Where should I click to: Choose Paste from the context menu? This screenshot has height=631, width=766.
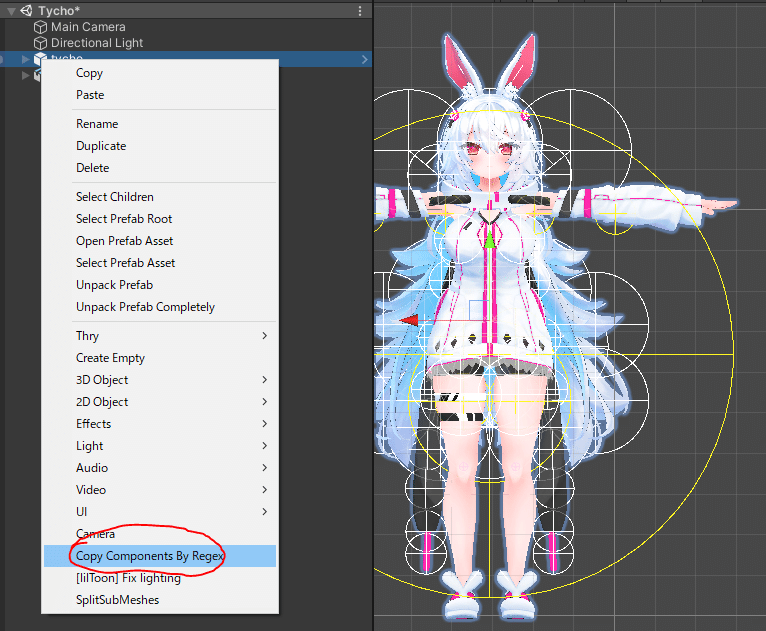(160, 95)
